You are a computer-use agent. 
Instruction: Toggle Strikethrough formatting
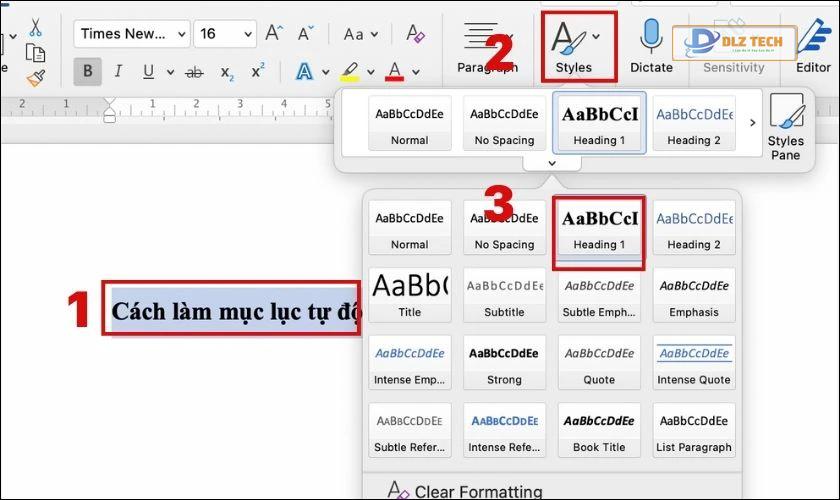[x=194, y=72]
